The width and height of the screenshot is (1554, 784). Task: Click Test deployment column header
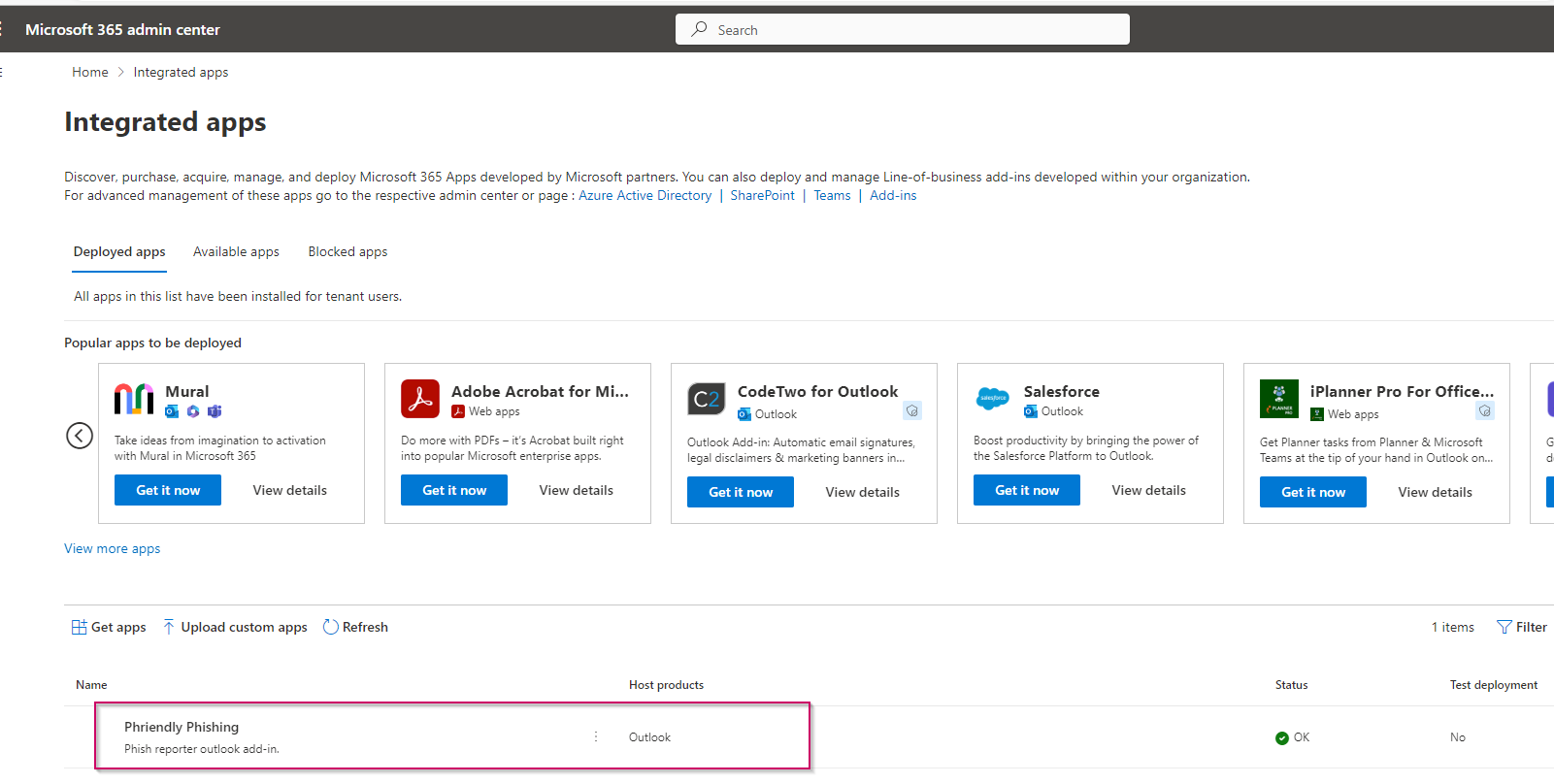click(x=1494, y=685)
